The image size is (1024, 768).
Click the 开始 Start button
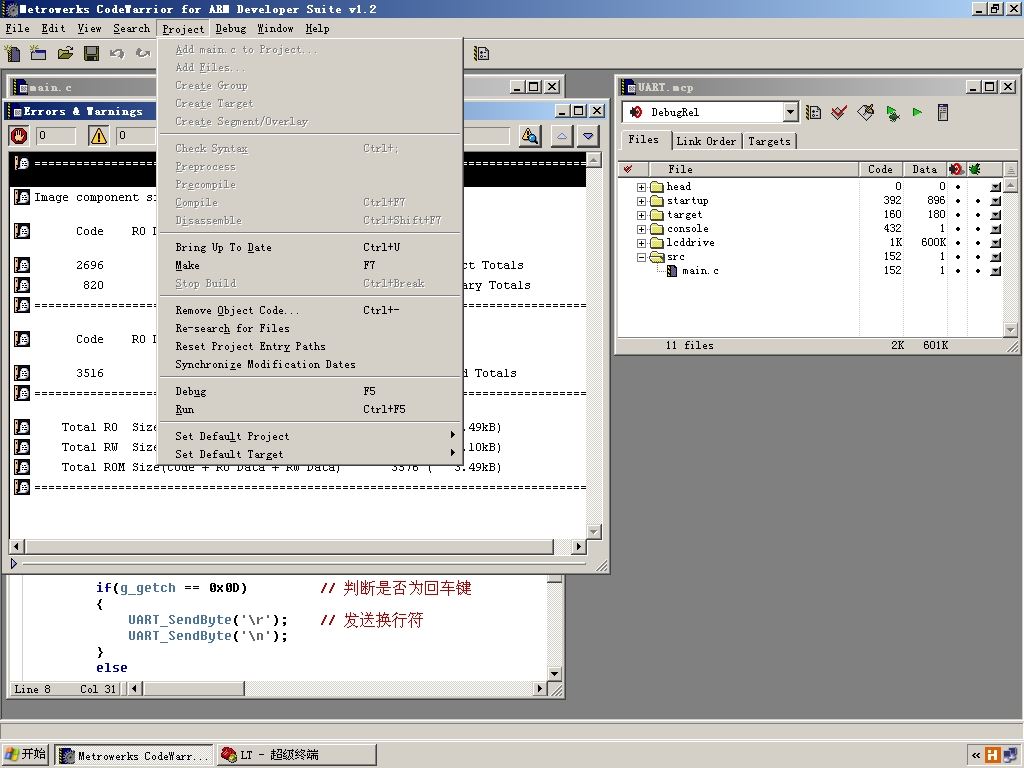25,755
